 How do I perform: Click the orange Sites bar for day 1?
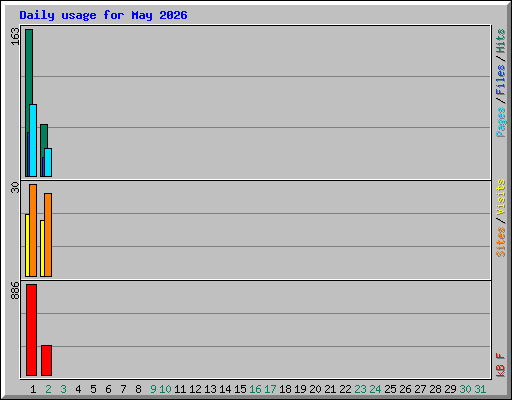[x=33, y=230]
